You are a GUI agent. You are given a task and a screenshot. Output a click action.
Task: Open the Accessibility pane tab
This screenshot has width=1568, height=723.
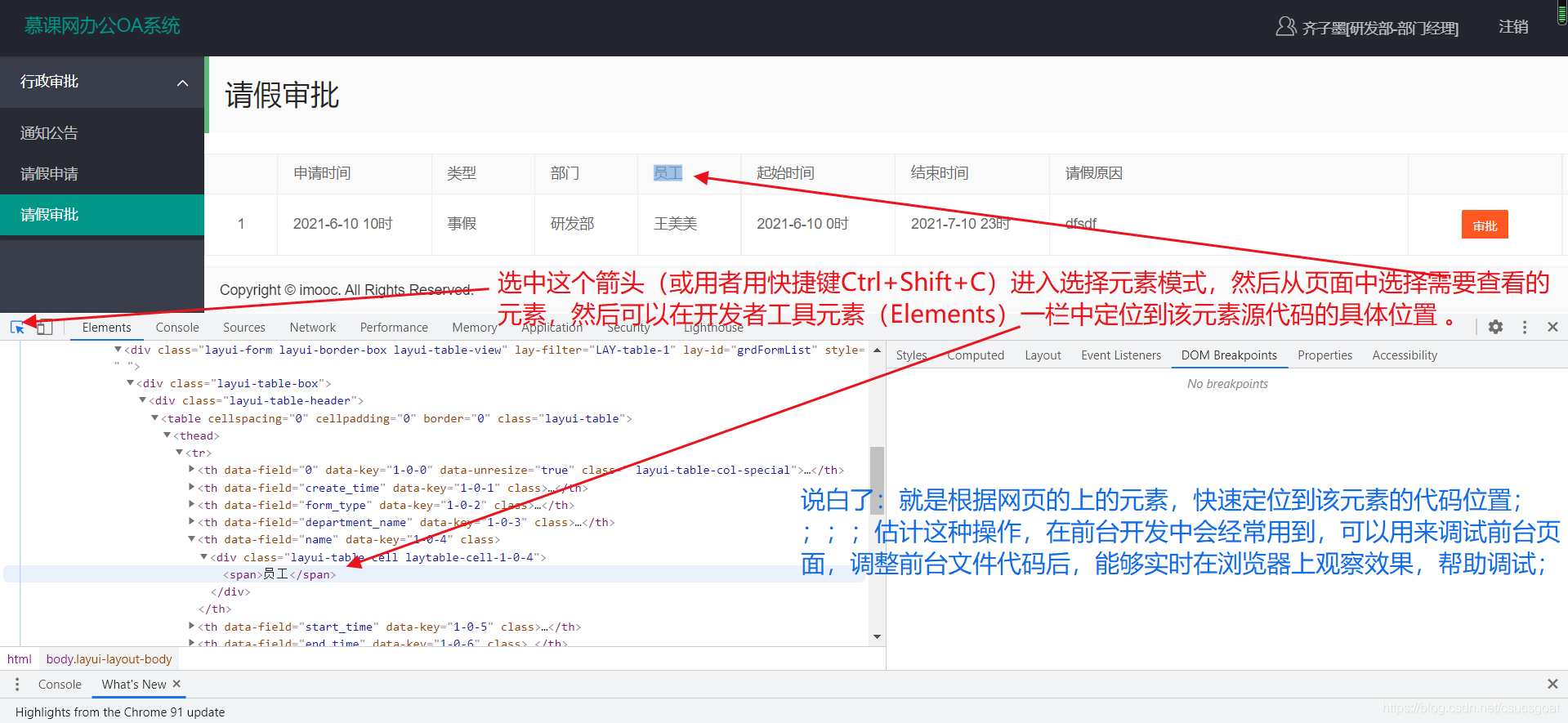1405,355
